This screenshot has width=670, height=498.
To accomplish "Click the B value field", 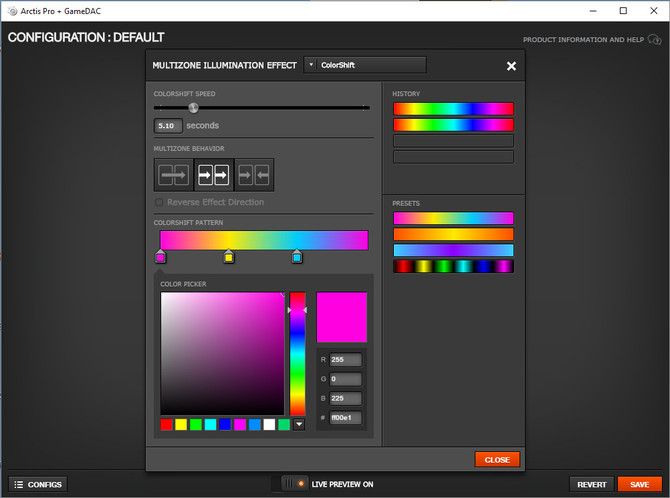I will 345,398.
